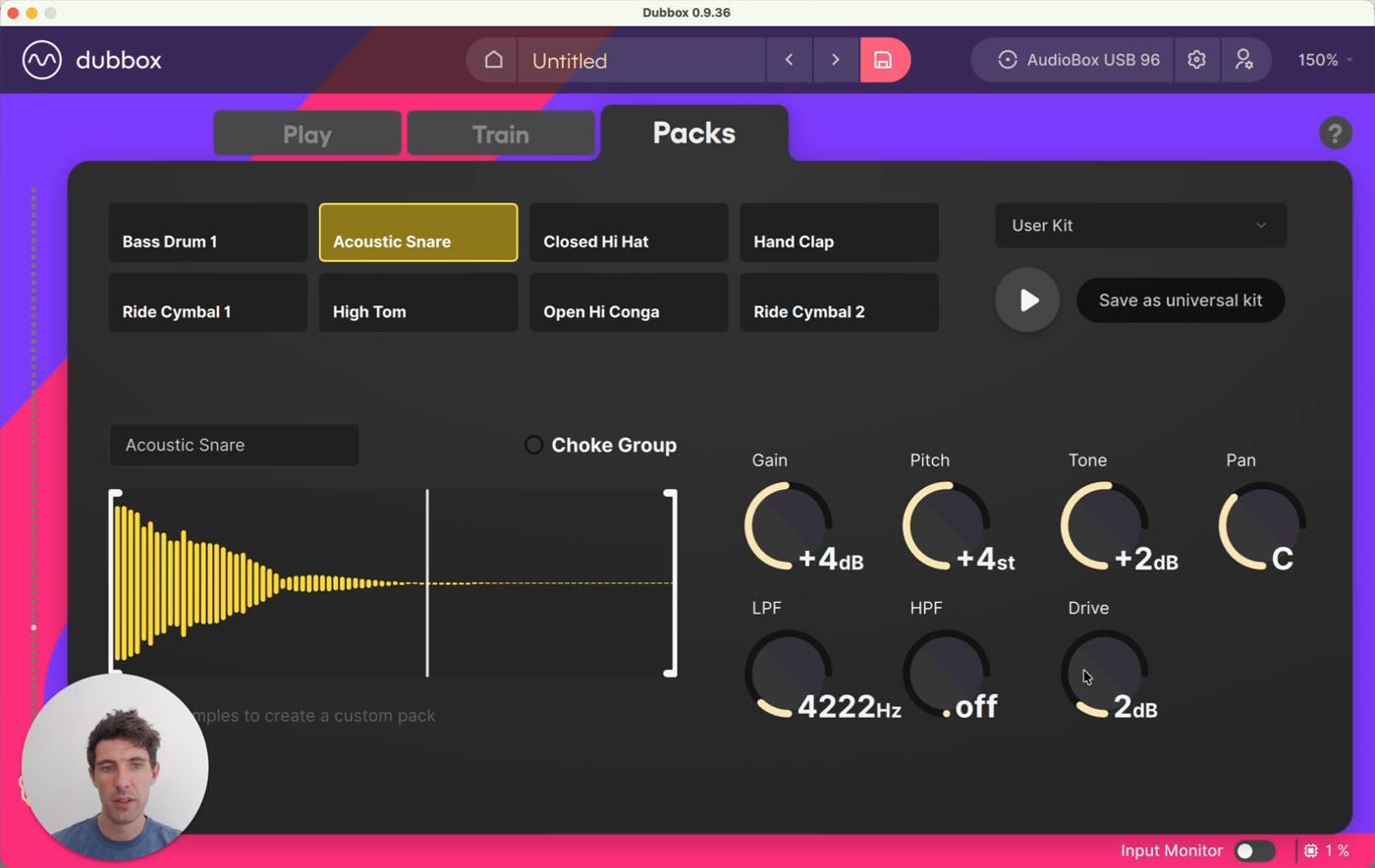Switch to the Play tab
This screenshot has width=1375, height=868.
[x=307, y=135]
